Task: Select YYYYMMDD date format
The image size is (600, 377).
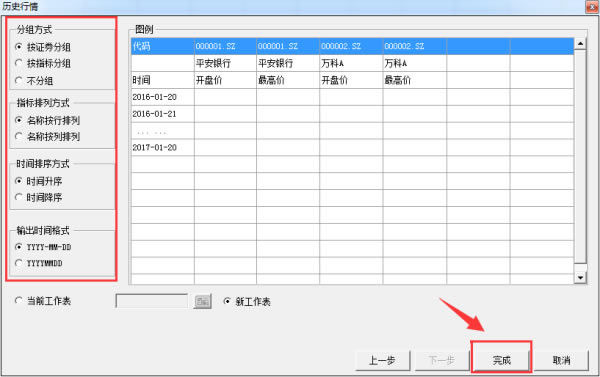Action: coord(38,263)
